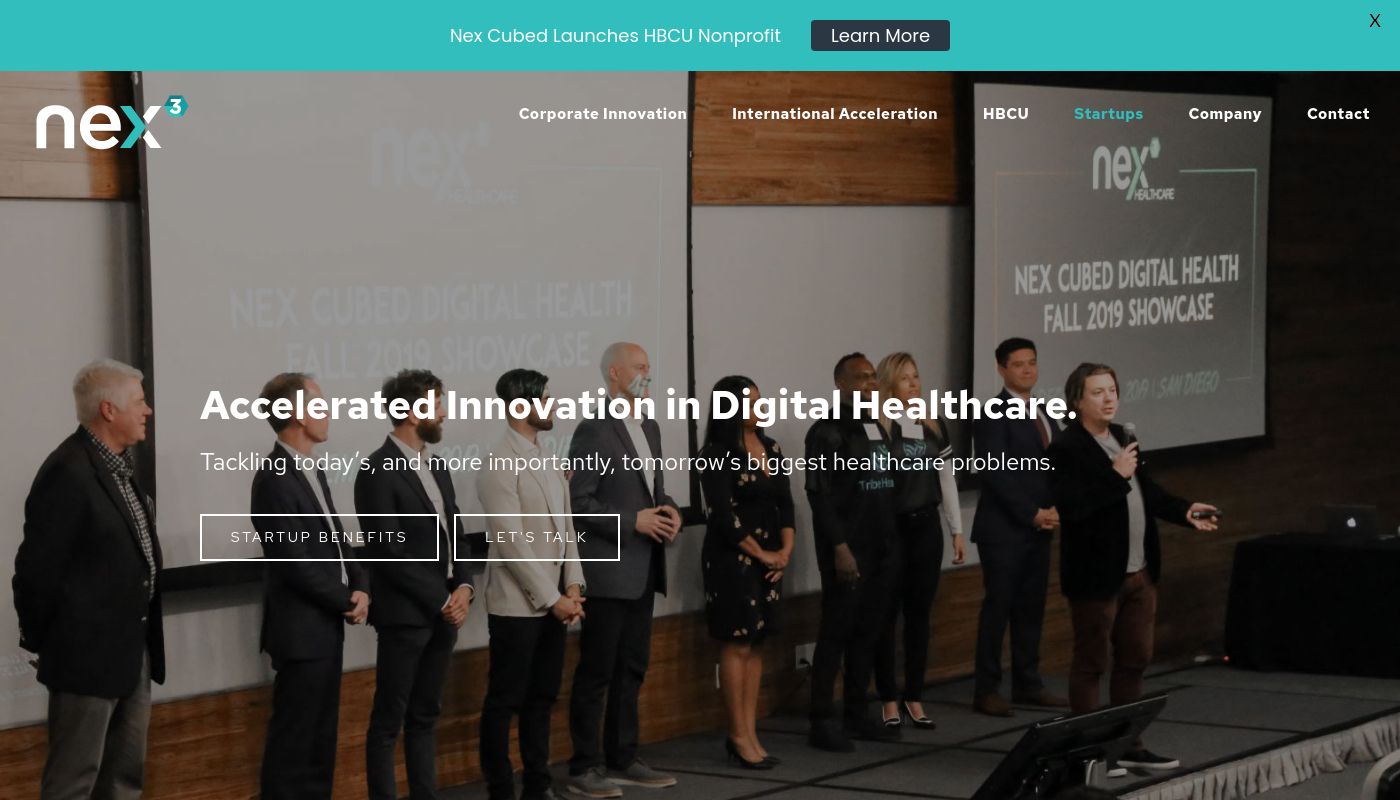The height and width of the screenshot is (800, 1400).
Task: Go to the HBCU page
Action: point(1006,114)
